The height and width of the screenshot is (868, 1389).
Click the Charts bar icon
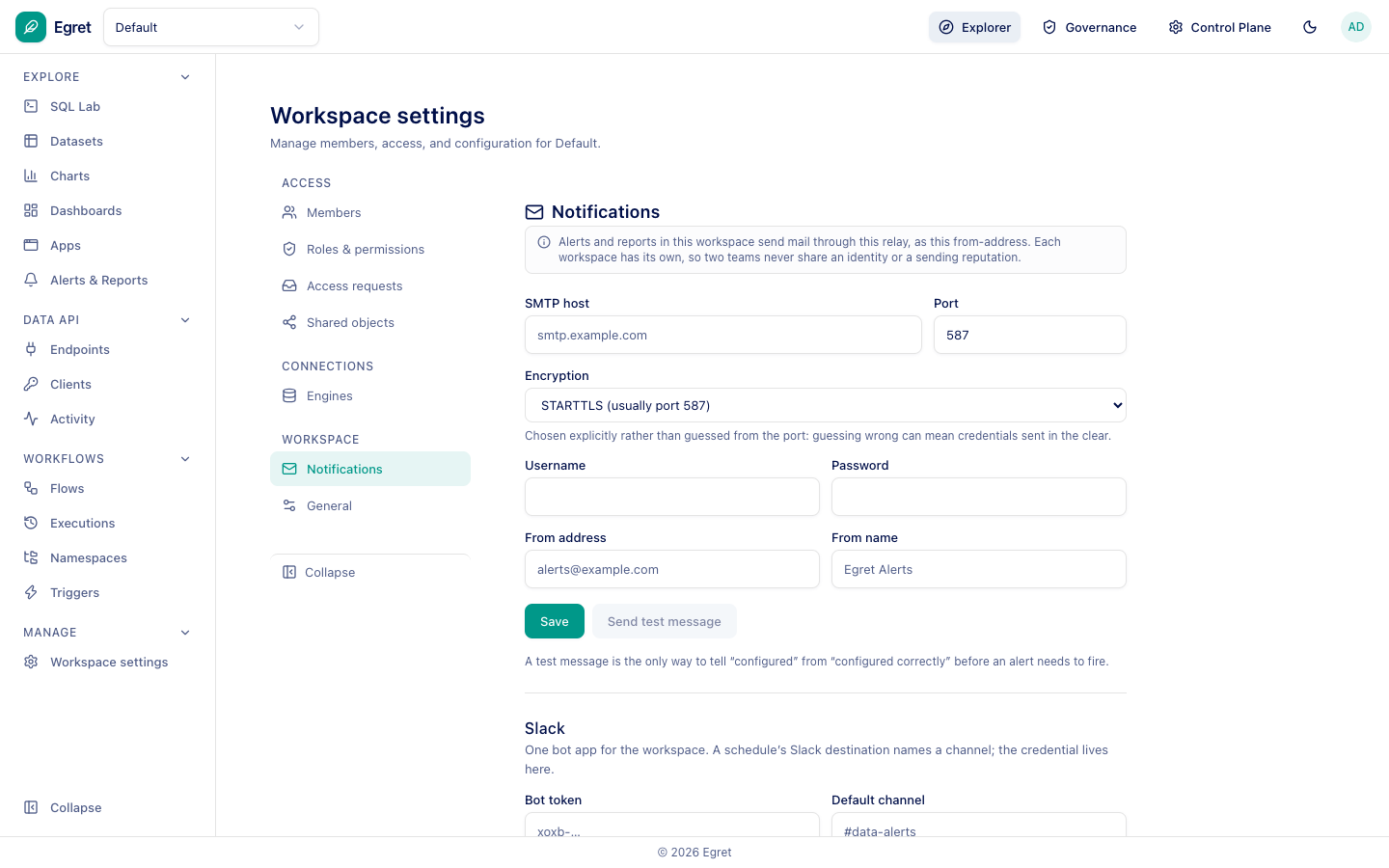31,176
